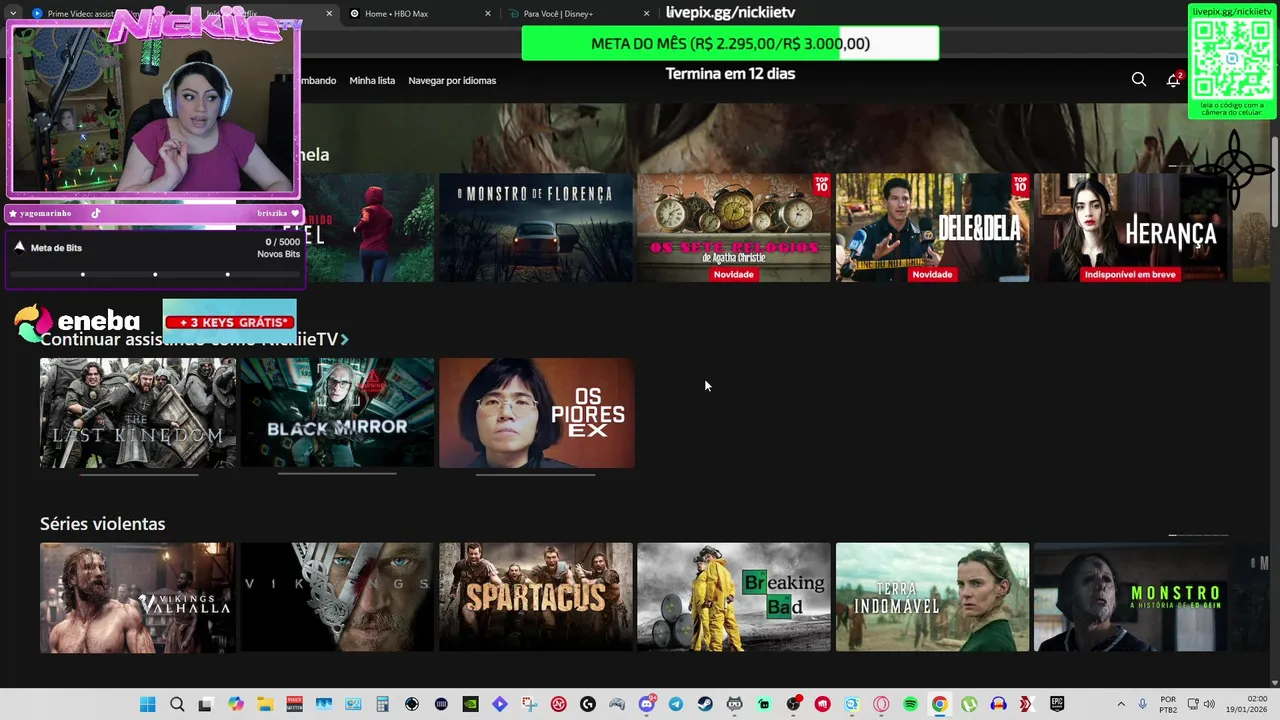The height and width of the screenshot is (720, 1280).
Task: Open Google Chrome taskbar icon
Action: pyautogui.click(x=939, y=704)
